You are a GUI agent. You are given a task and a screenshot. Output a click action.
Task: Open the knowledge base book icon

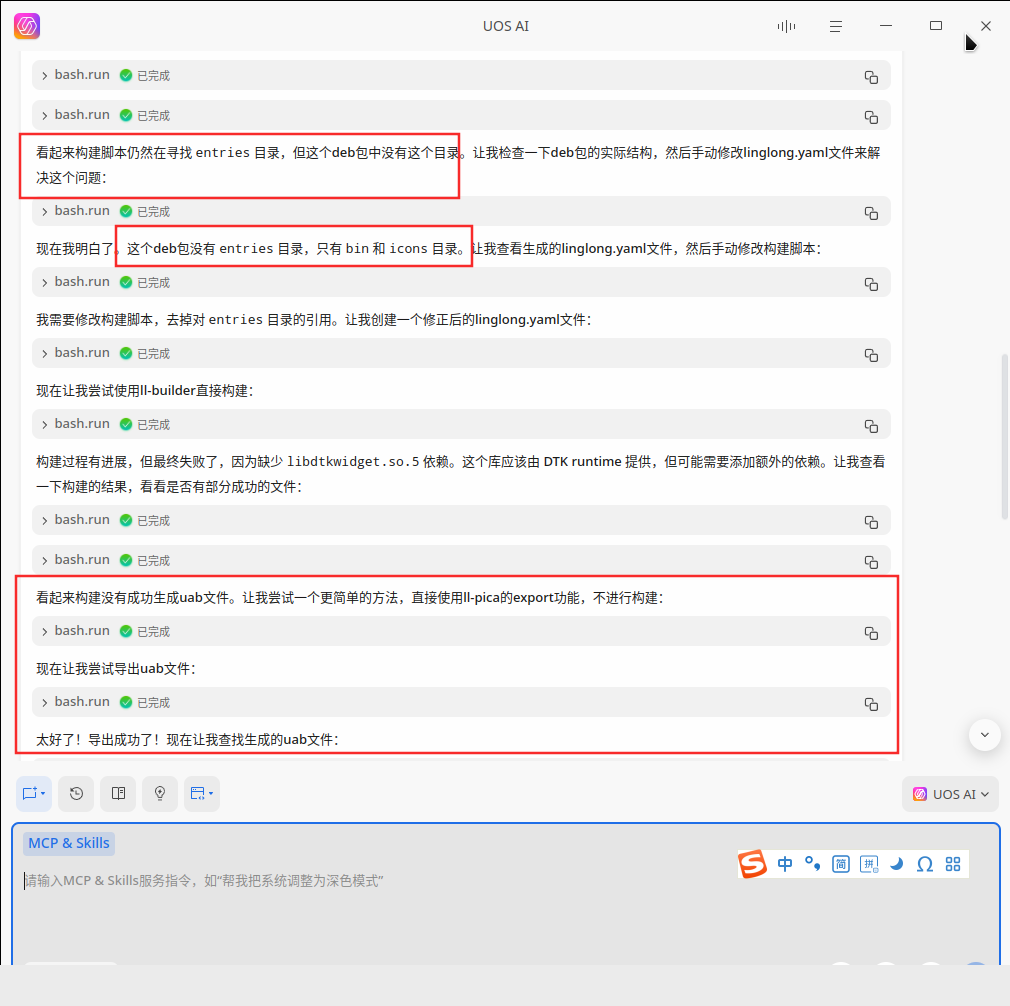[x=119, y=793]
